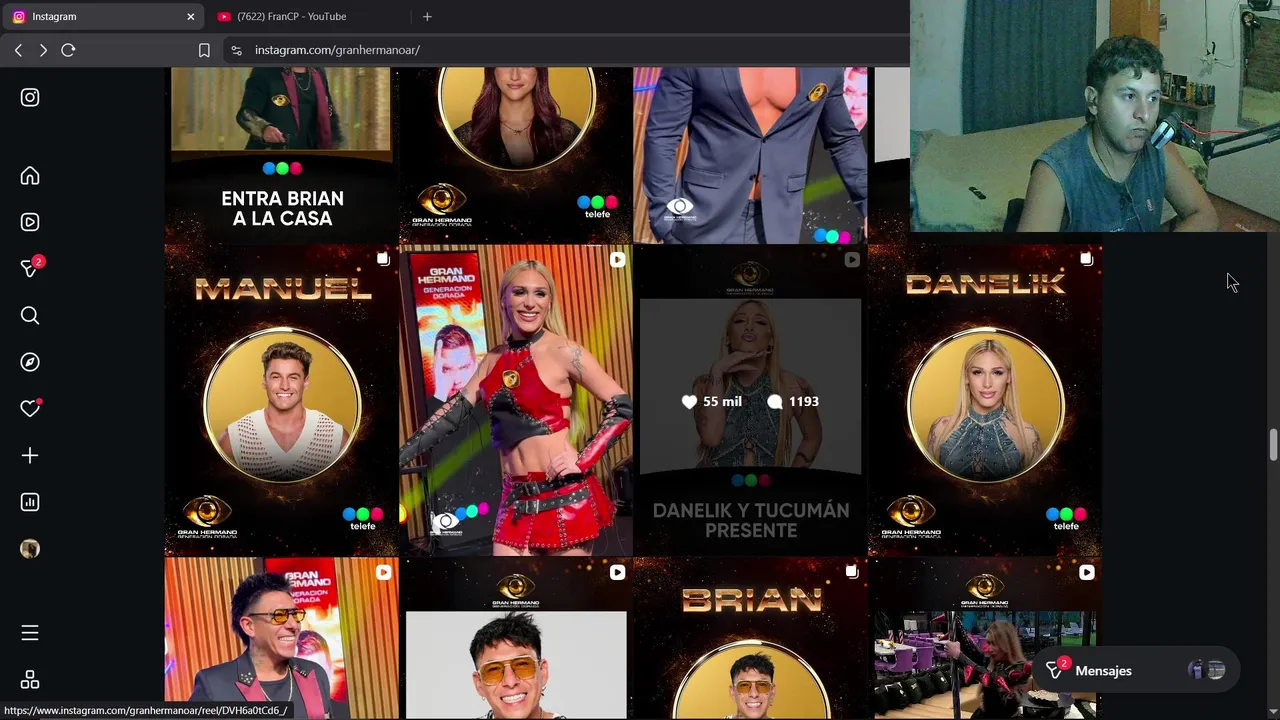Open the blue suit post thumbnail
The image size is (1280, 720).
click(x=750, y=155)
